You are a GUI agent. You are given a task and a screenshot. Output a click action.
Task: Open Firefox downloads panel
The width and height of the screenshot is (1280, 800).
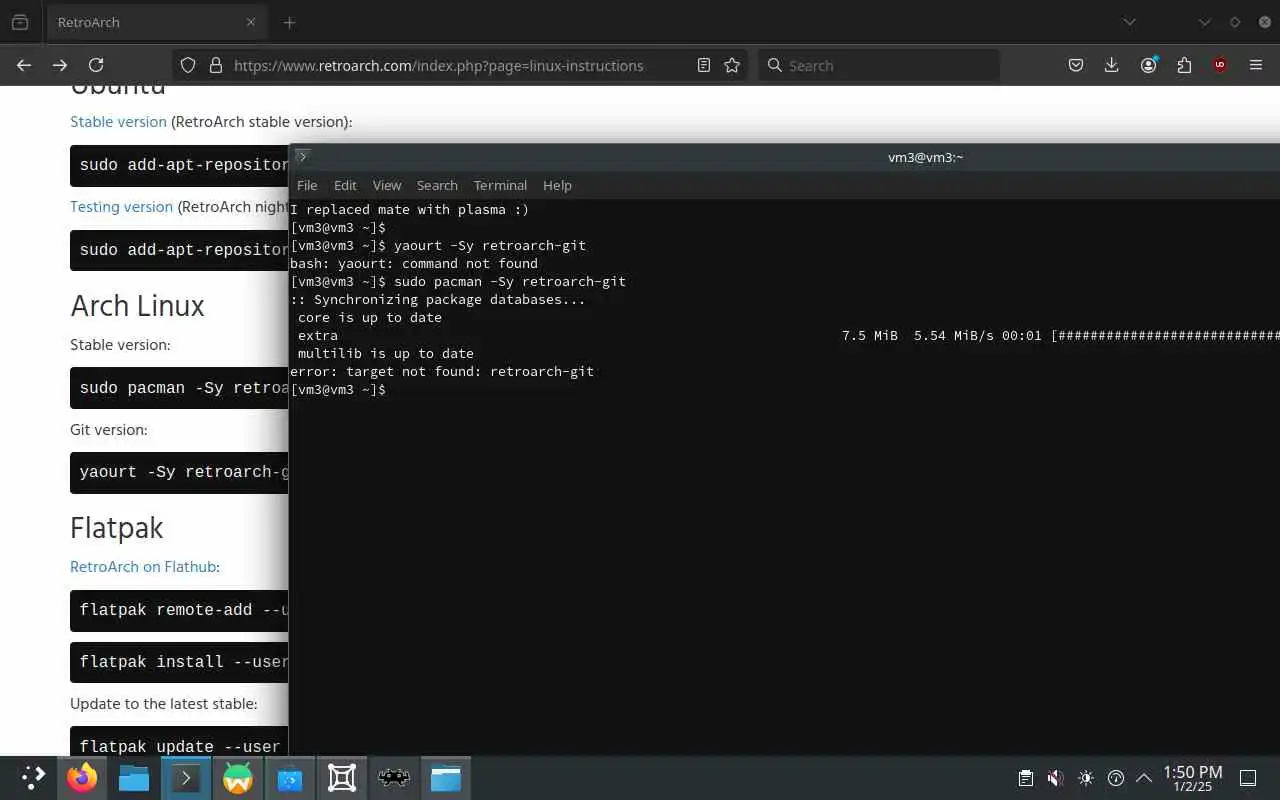tap(1111, 65)
